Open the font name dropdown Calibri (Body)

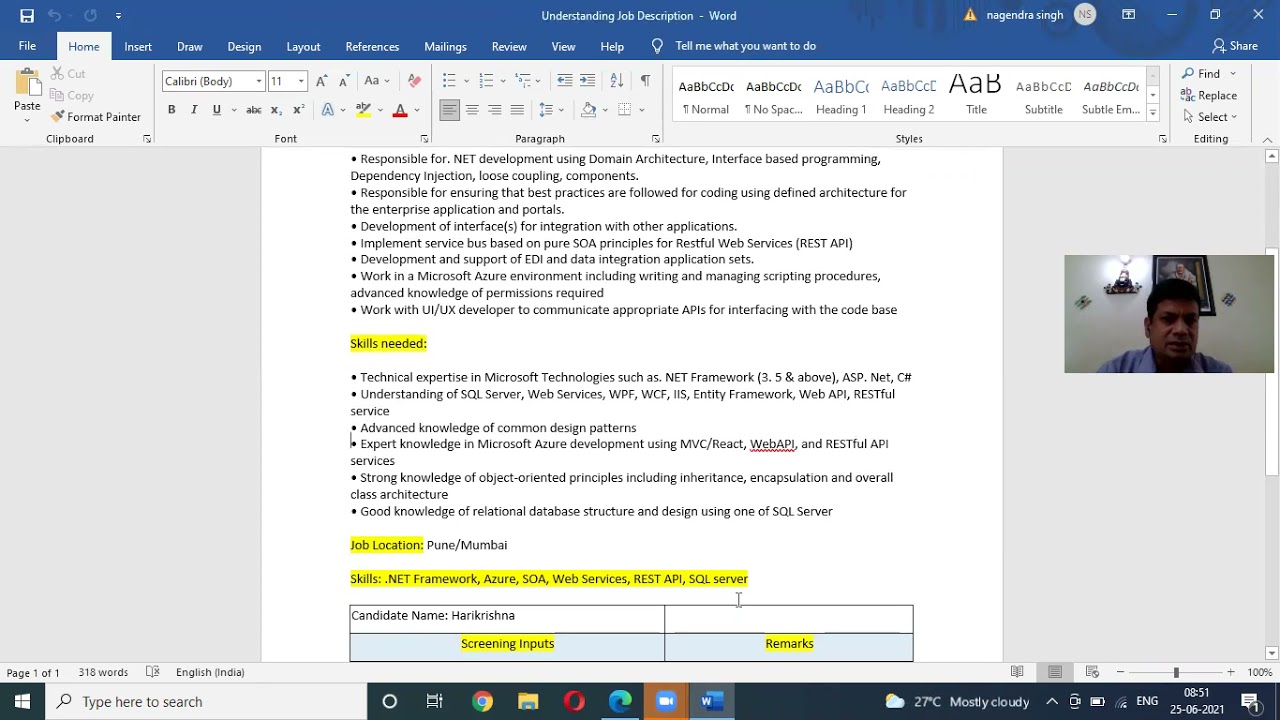coord(258,81)
